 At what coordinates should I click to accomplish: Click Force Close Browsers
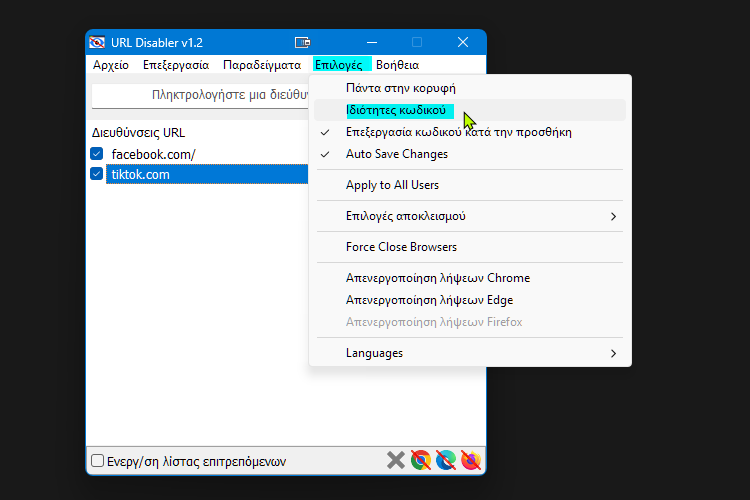[x=401, y=247]
